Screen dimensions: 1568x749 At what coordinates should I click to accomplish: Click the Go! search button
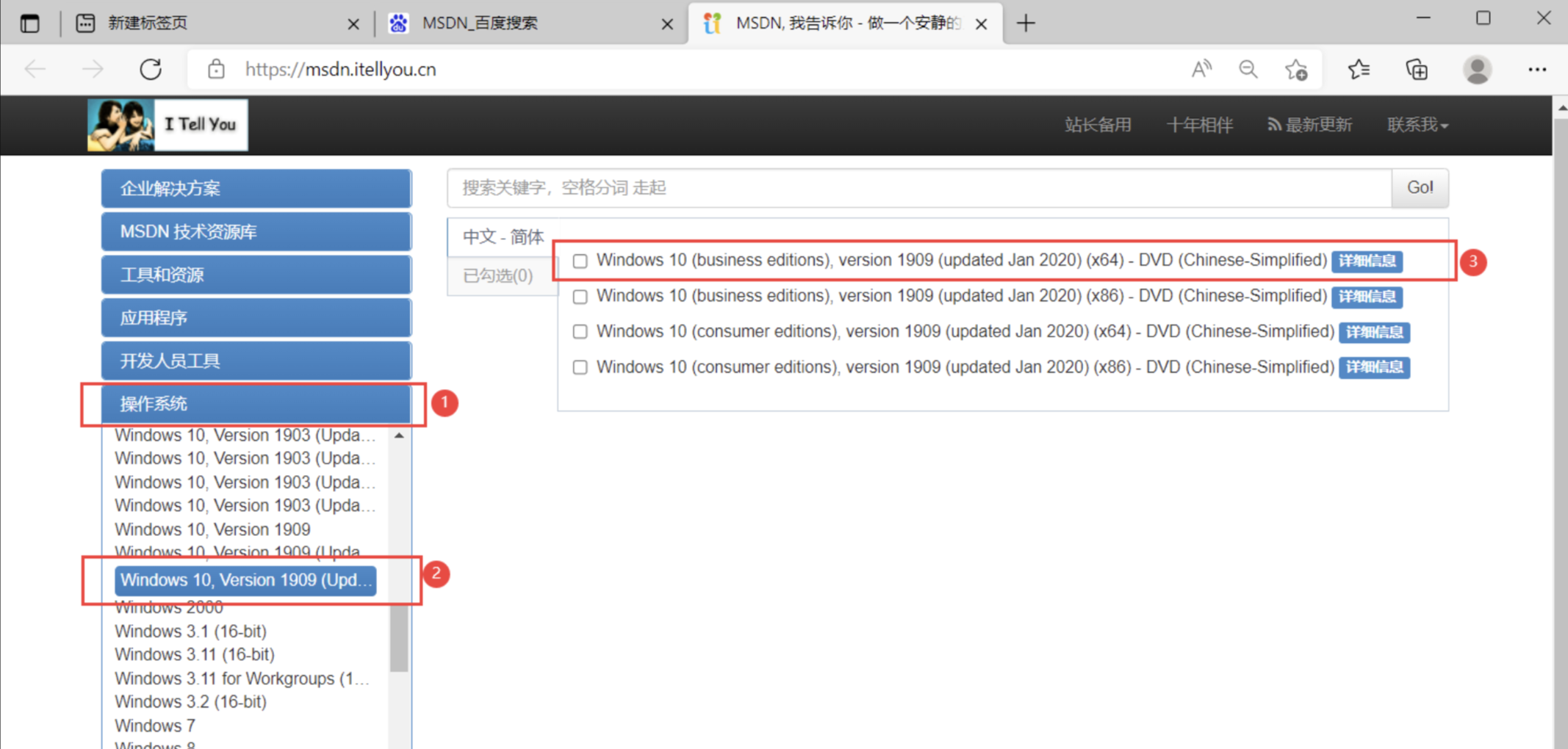point(1420,188)
